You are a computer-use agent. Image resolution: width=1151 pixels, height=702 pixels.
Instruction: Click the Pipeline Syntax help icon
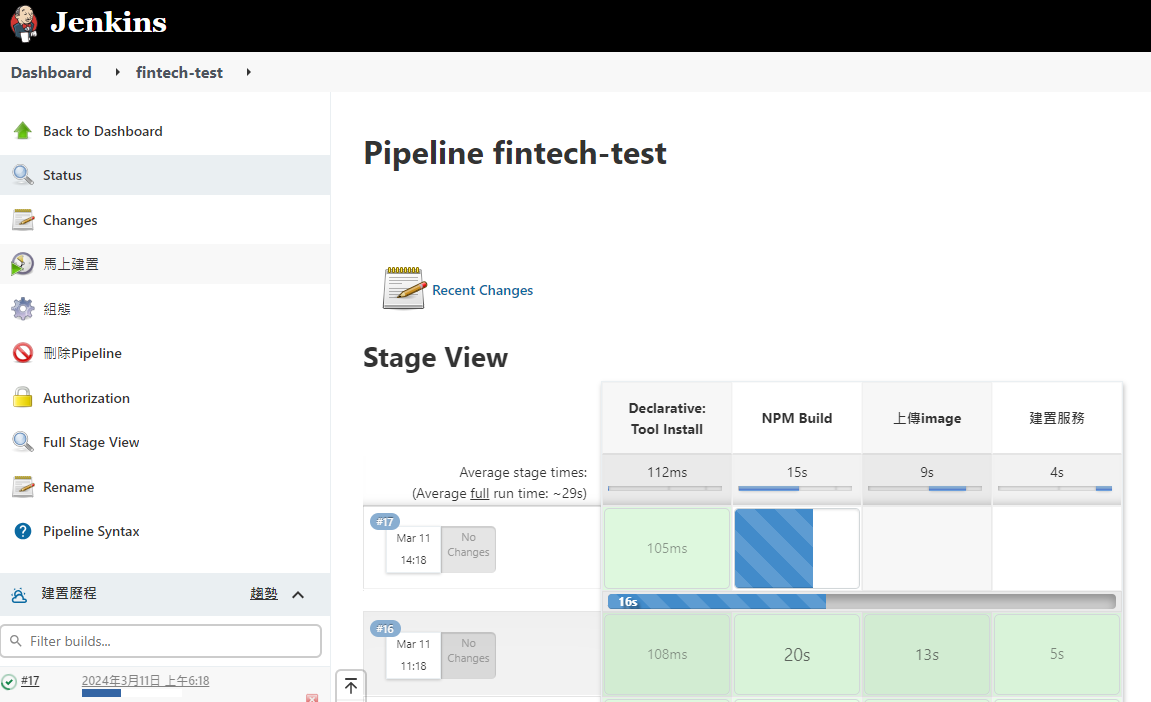click(23, 531)
